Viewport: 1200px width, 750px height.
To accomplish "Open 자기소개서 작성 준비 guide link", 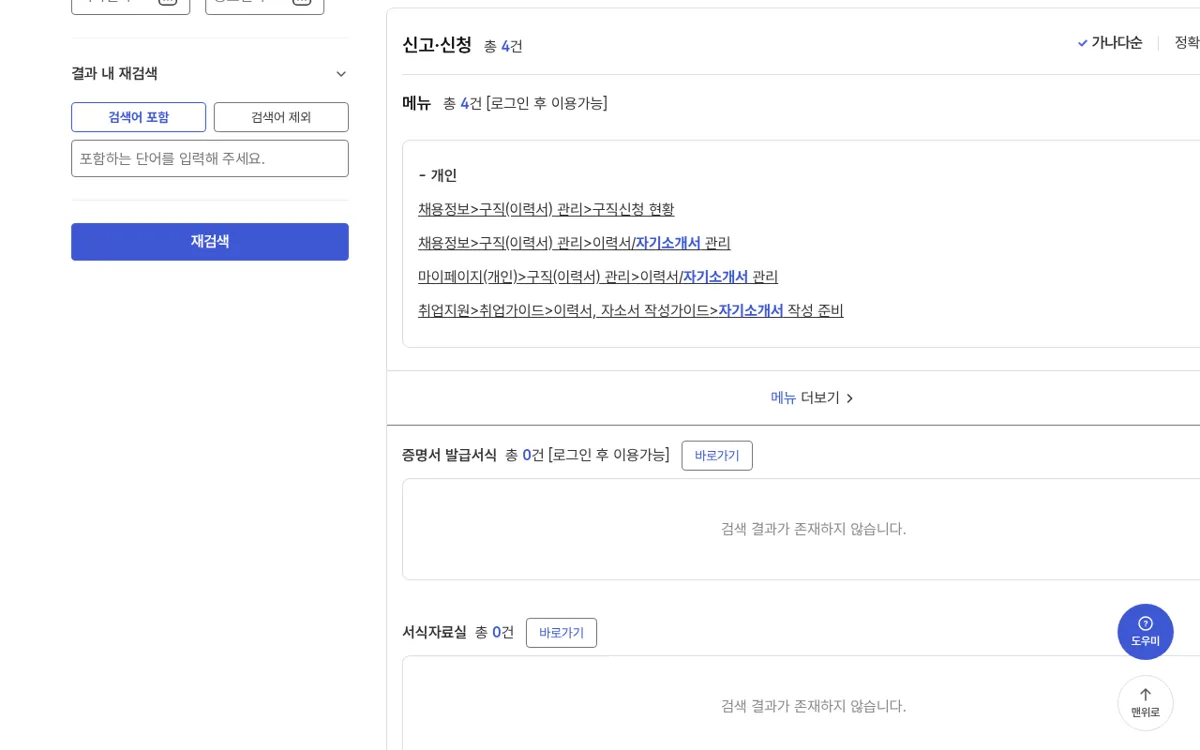I will 631,311.
